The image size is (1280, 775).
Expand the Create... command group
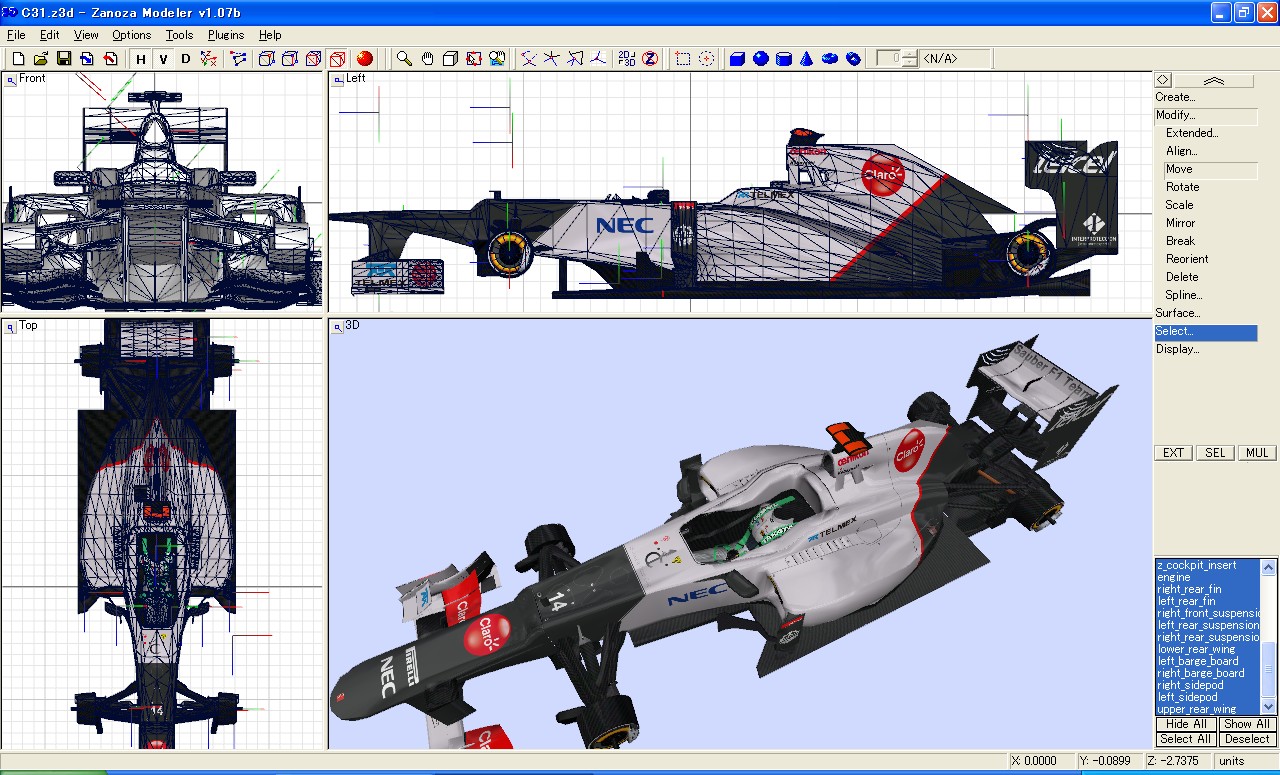1175,97
